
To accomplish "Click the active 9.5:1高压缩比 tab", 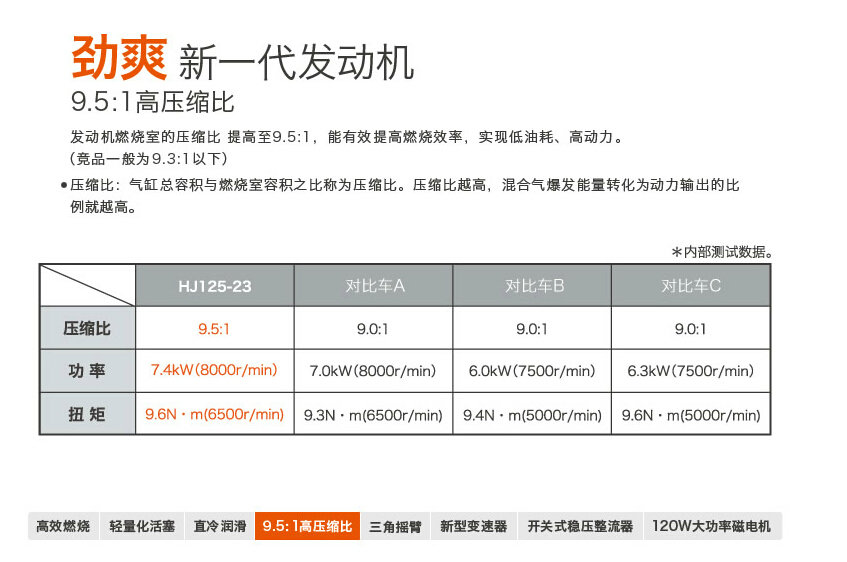I will [x=307, y=526].
